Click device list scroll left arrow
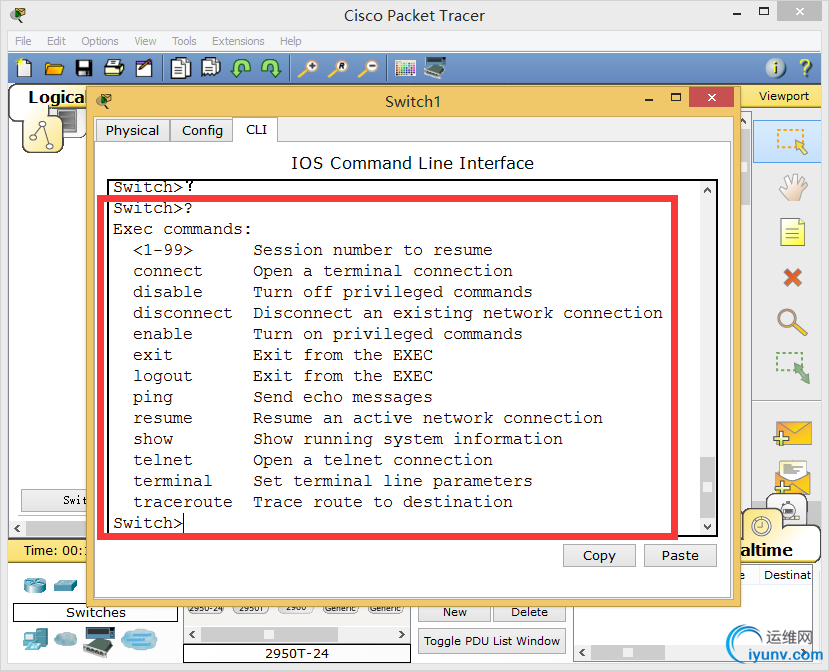The height and width of the screenshot is (671, 829). (x=191, y=634)
